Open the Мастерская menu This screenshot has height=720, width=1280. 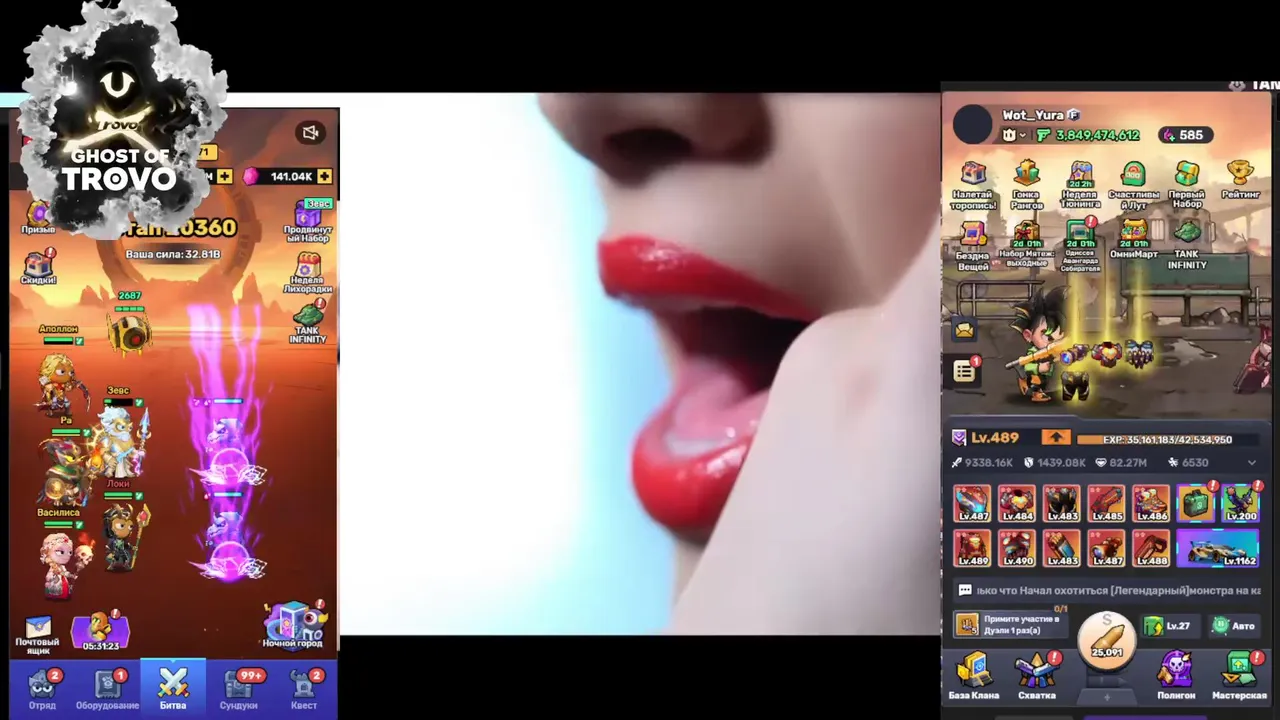(x=1239, y=676)
